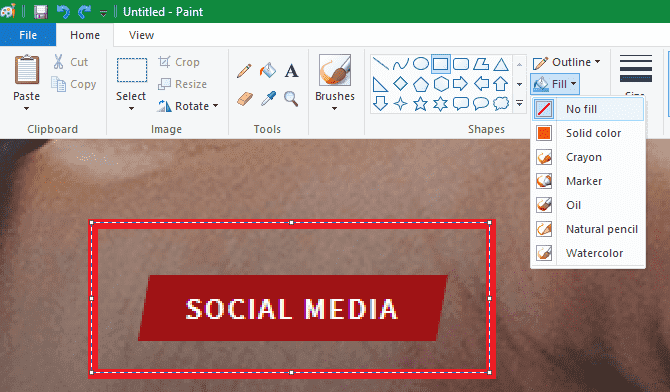This screenshot has height=392, width=670.
Task: Pick Crayon fill option
Action: (588, 157)
